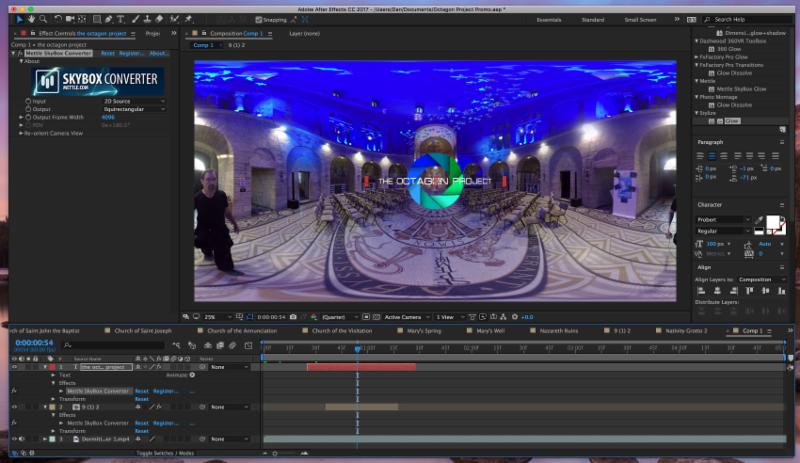
Task: Click the About link for SkyBox Converter
Action: [x=158, y=53]
